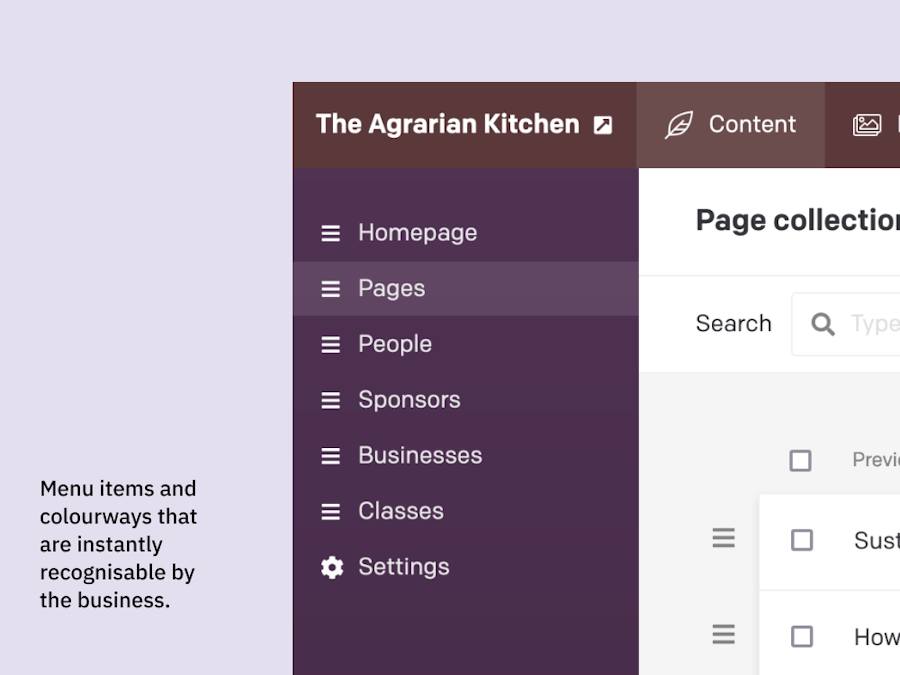Screen dimensions: 900x675
Task: Click the magnifying glass search icon
Action: (x=823, y=324)
